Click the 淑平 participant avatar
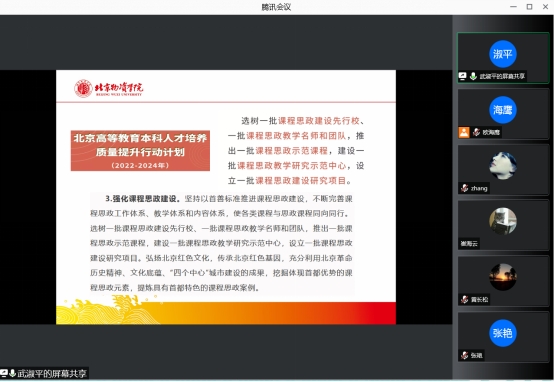Viewport: 554px width, 382px height. [x=503, y=54]
